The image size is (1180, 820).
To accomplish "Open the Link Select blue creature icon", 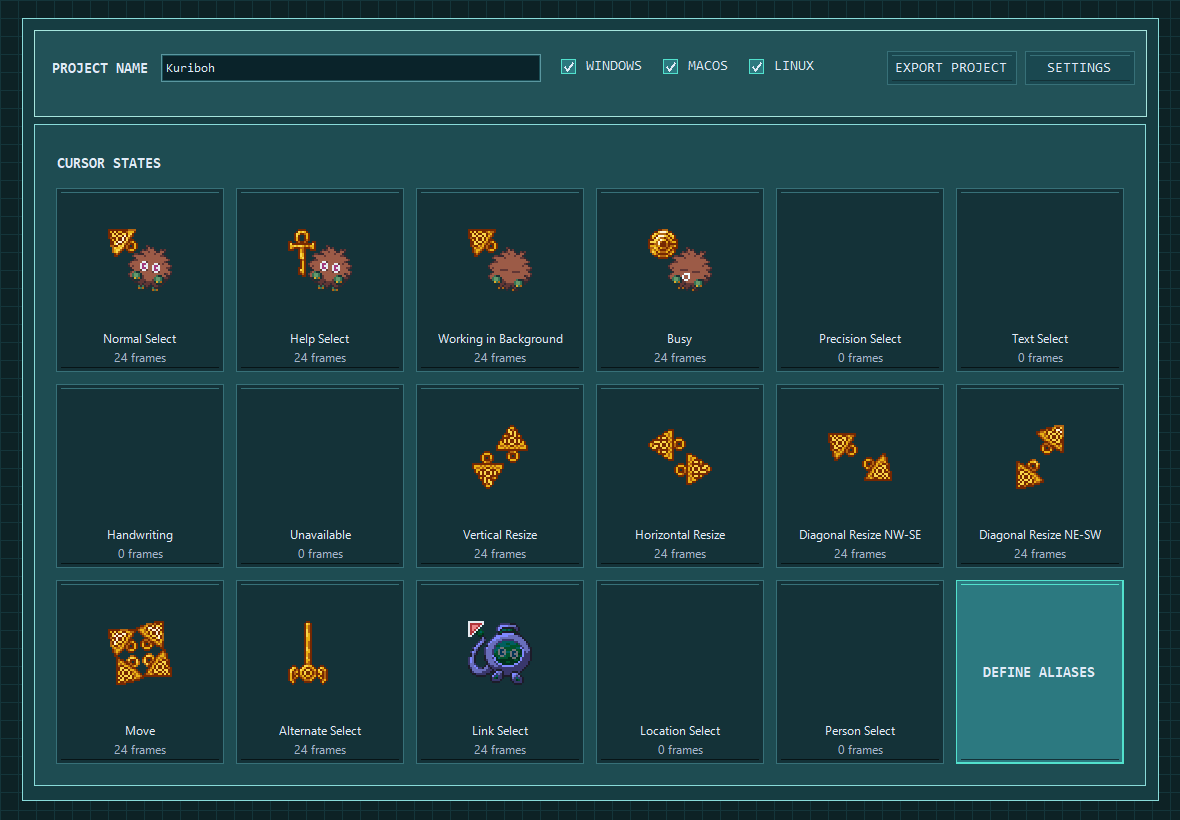I will pos(500,651).
